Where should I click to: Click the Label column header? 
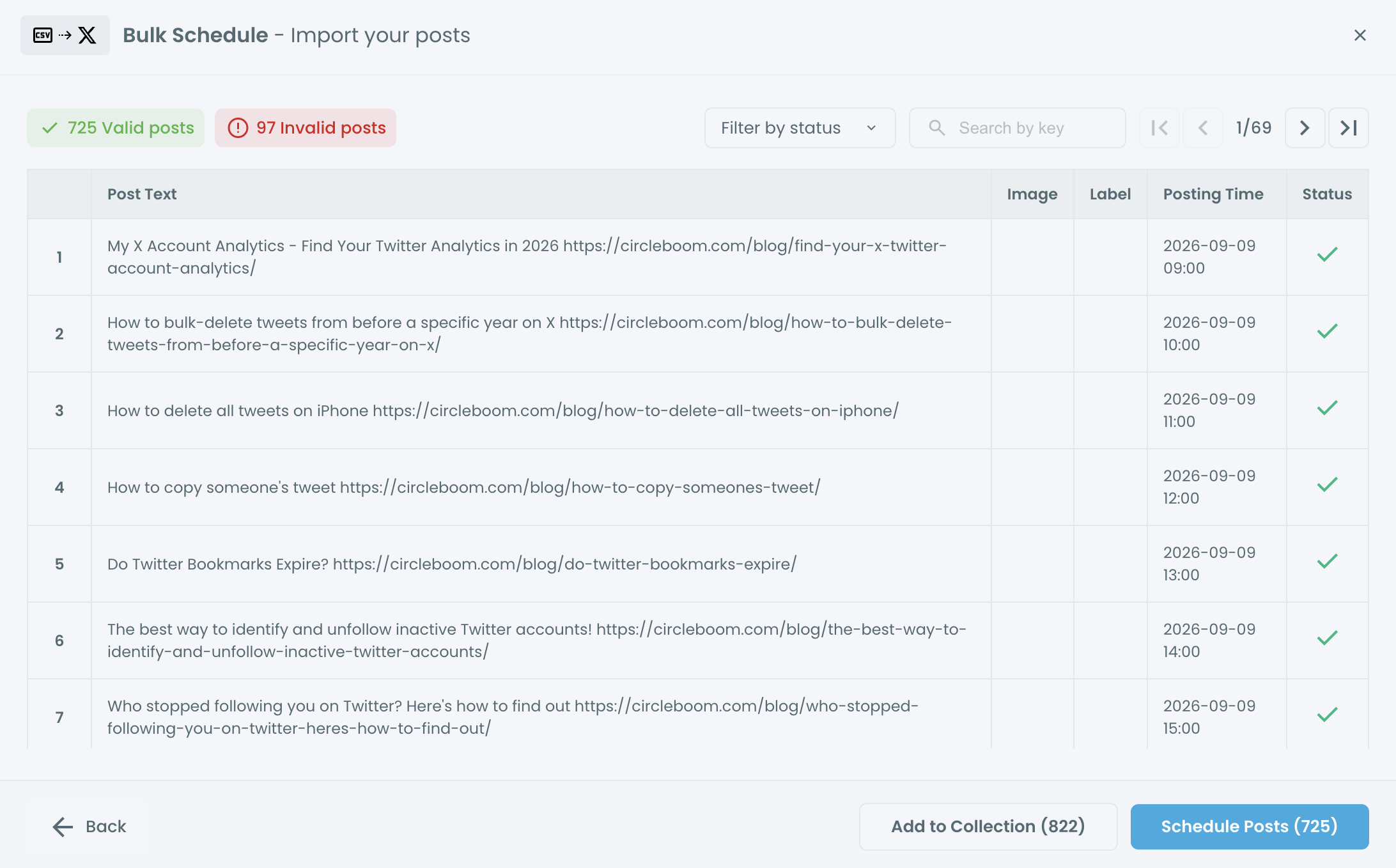tap(1110, 194)
